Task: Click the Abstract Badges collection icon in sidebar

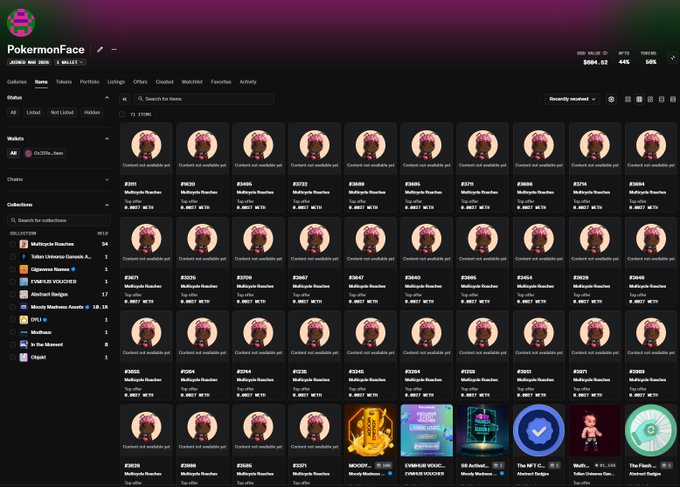Action: (24, 294)
